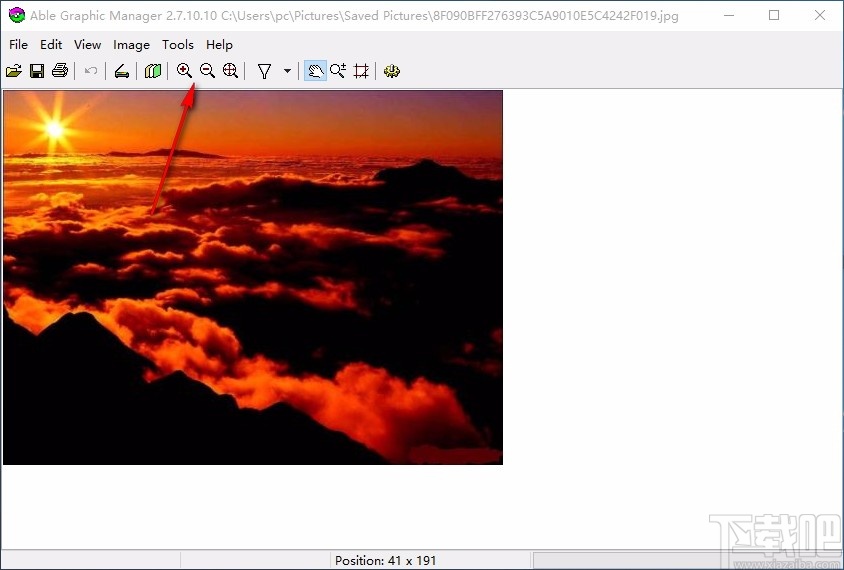Select the hand pan tool

pyautogui.click(x=315, y=71)
